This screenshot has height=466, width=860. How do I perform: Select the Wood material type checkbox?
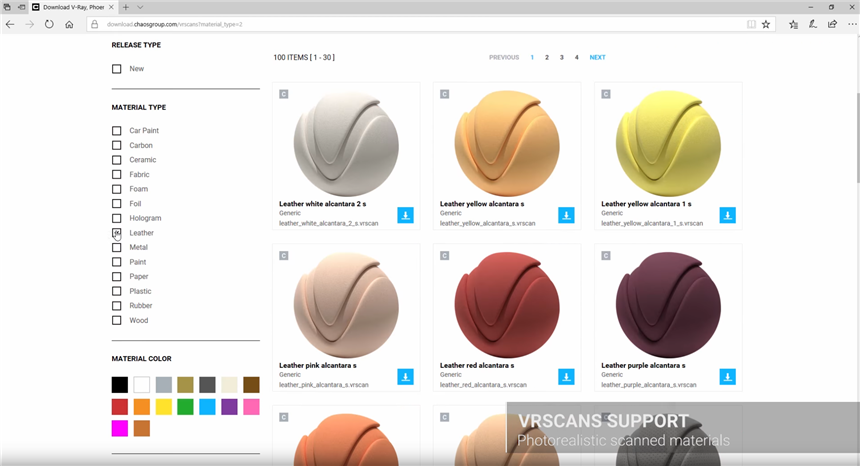(117, 321)
